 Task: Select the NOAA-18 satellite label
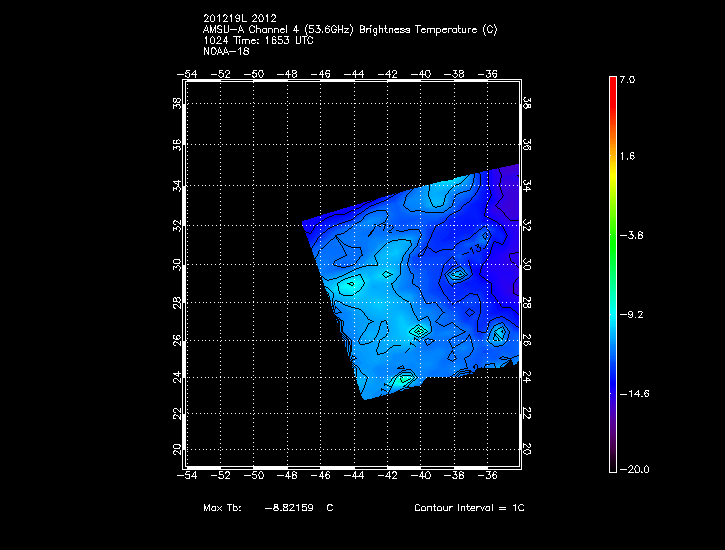224,52
